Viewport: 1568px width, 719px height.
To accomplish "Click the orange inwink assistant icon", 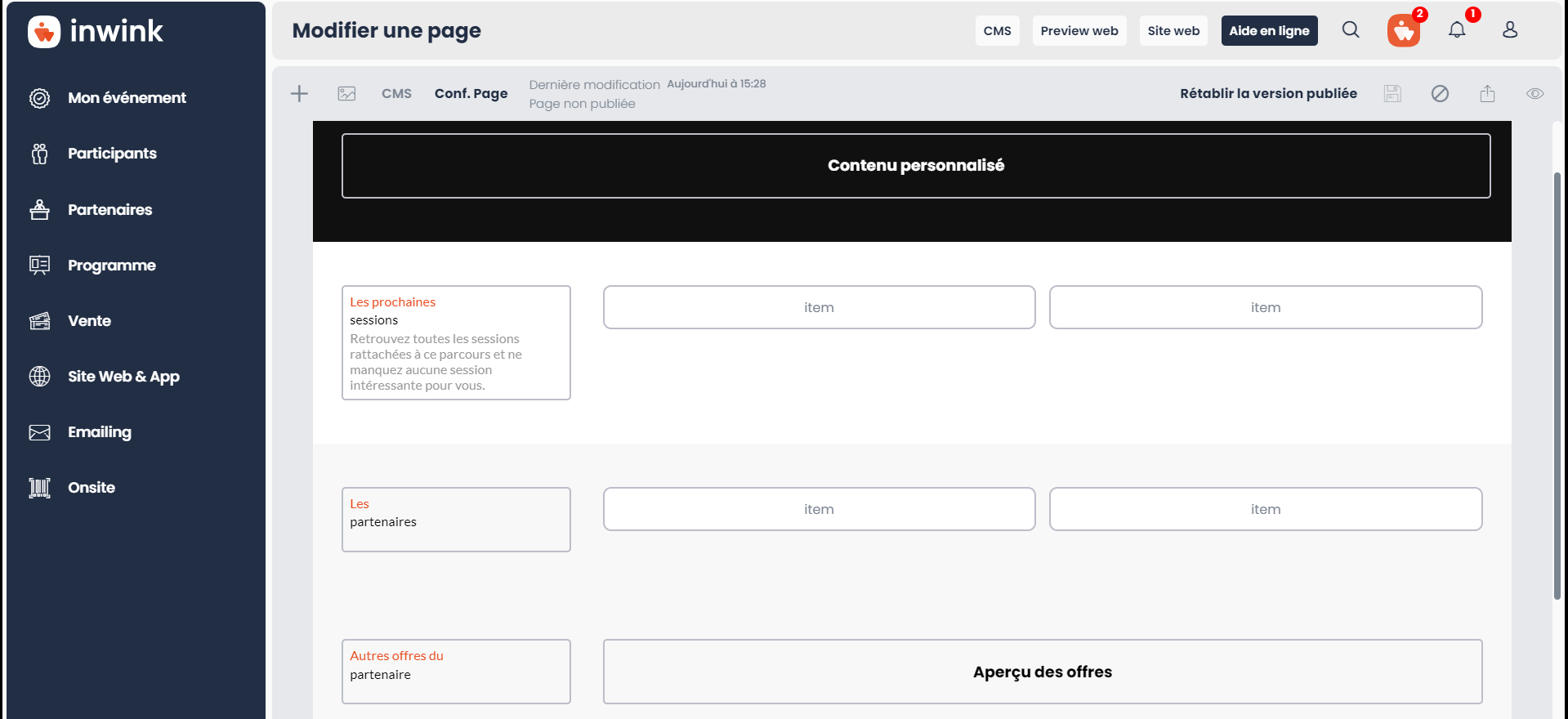I will point(1404,31).
